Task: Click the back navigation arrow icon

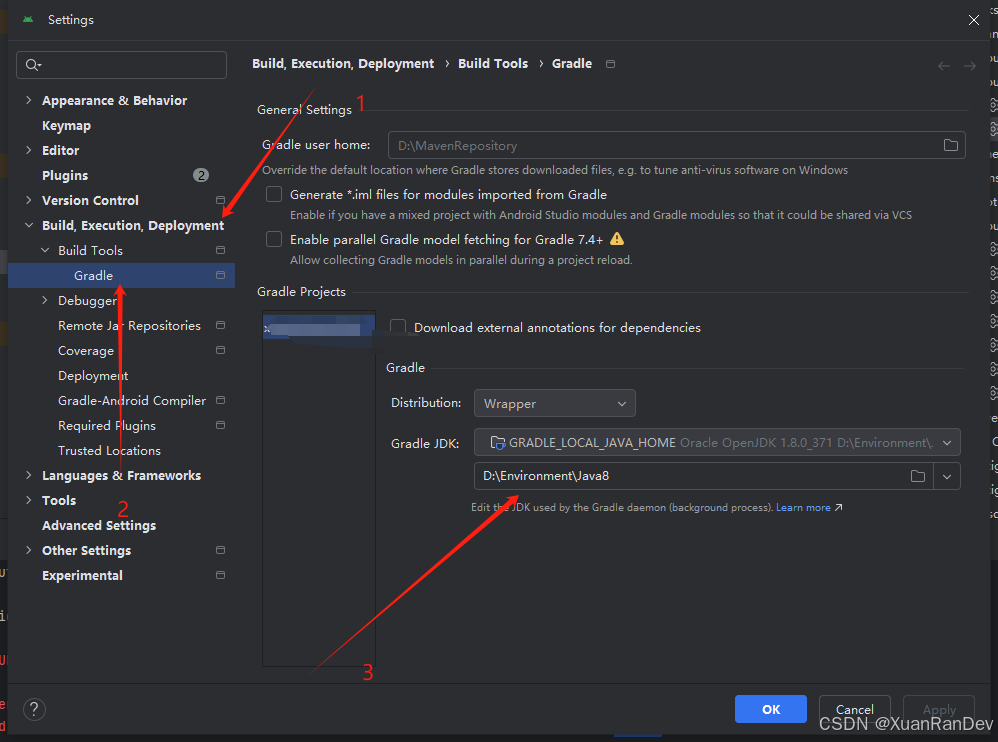Action: click(x=943, y=65)
